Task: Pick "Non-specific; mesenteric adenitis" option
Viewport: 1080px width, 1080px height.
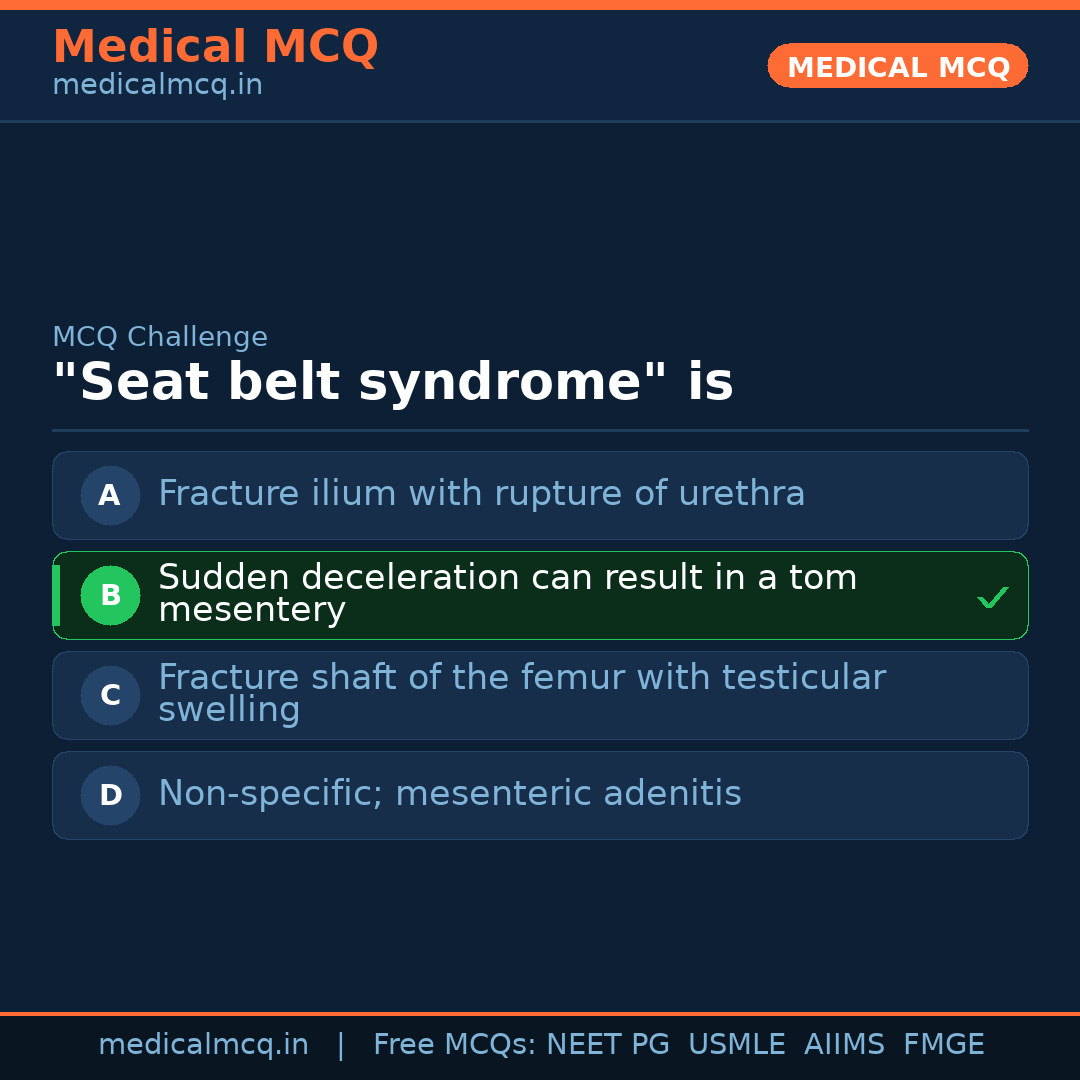Action: (x=449, y=794)
